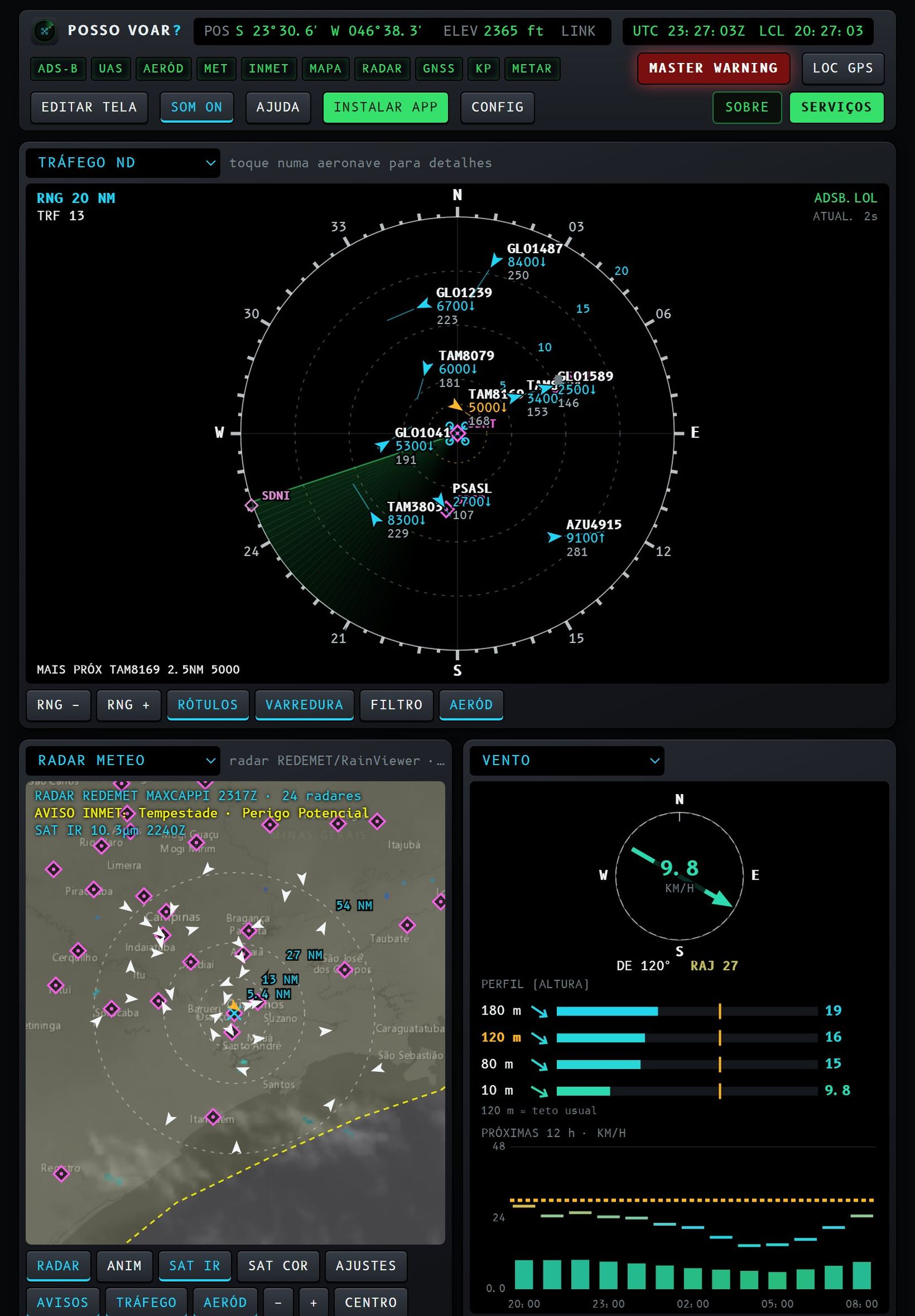Tap the TAM8079 aircraft arrow
Viewport: 915px width, 1316px height.
pyautogui.click(x=427, y=368)
